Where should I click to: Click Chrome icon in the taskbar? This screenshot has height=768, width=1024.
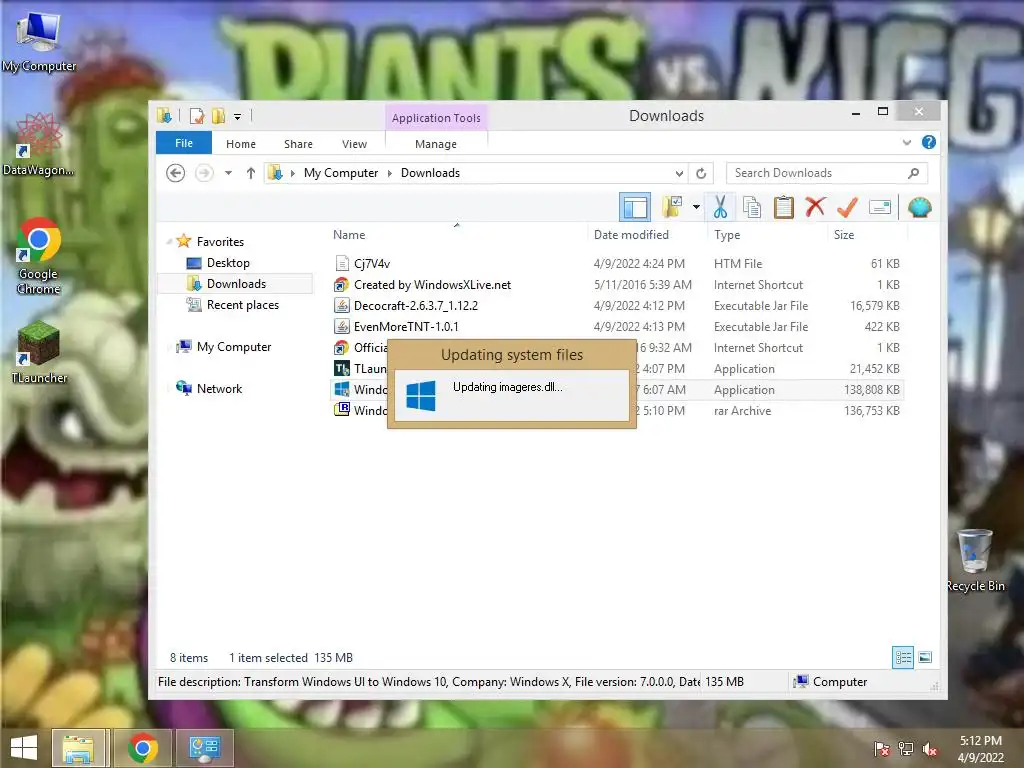[x=143, y=748]
